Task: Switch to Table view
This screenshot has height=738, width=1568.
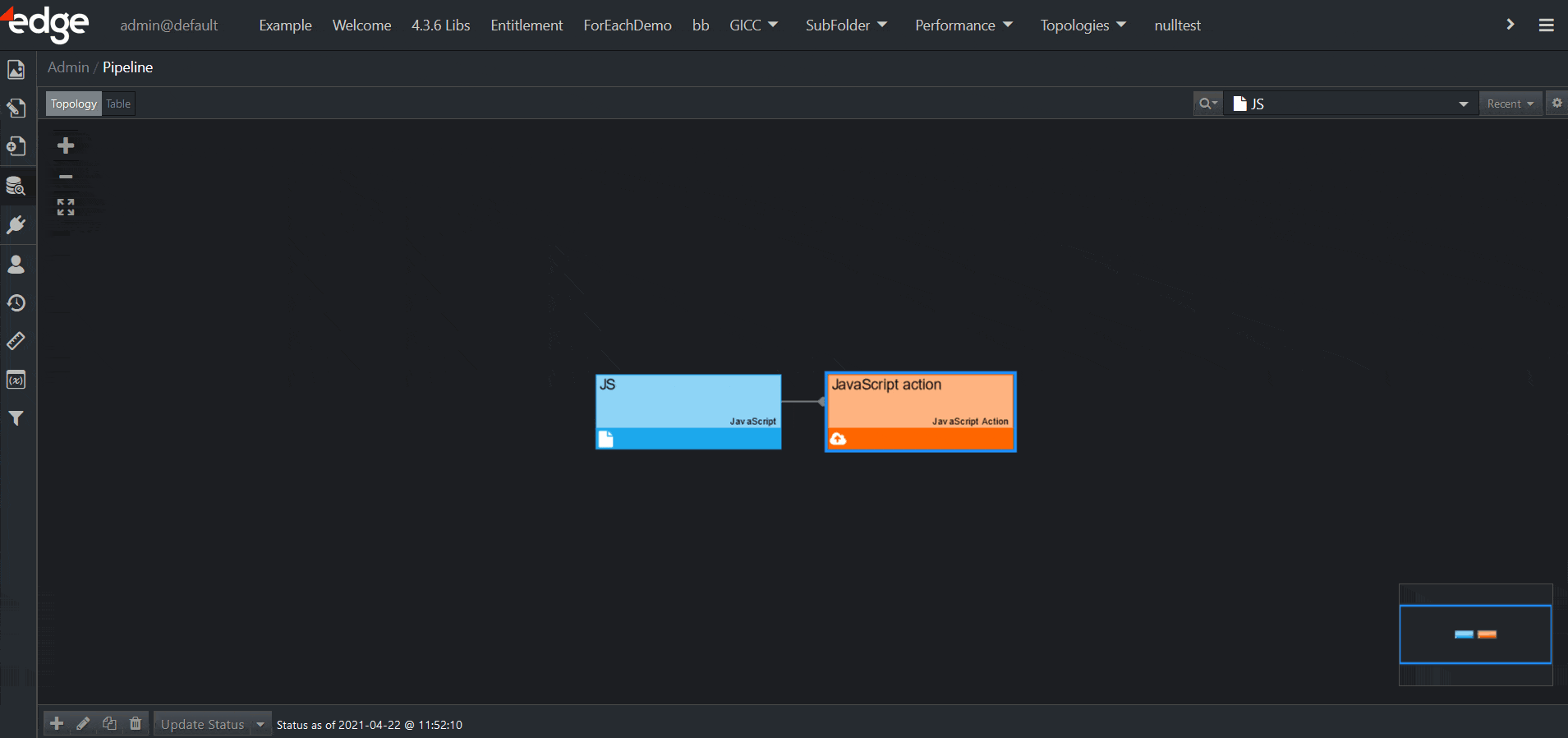Action: (118, 104)
